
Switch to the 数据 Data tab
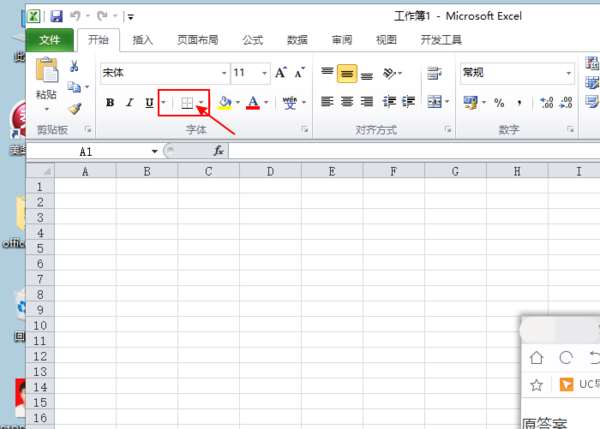(297, 40)
